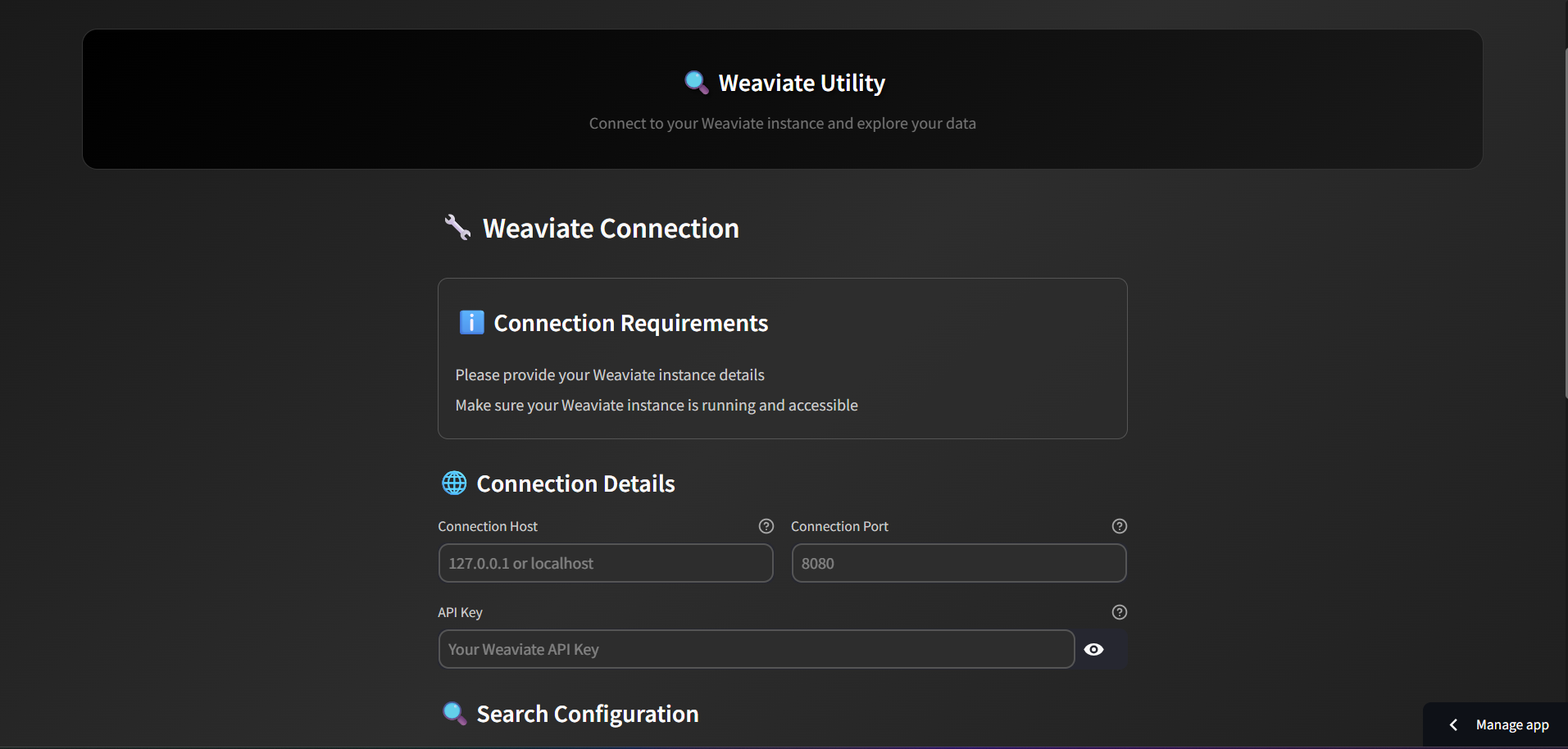The width and height of the screenshot is (1568, 749).
Task: Open the API Key help tooltip
Action: pos(1120,612)
